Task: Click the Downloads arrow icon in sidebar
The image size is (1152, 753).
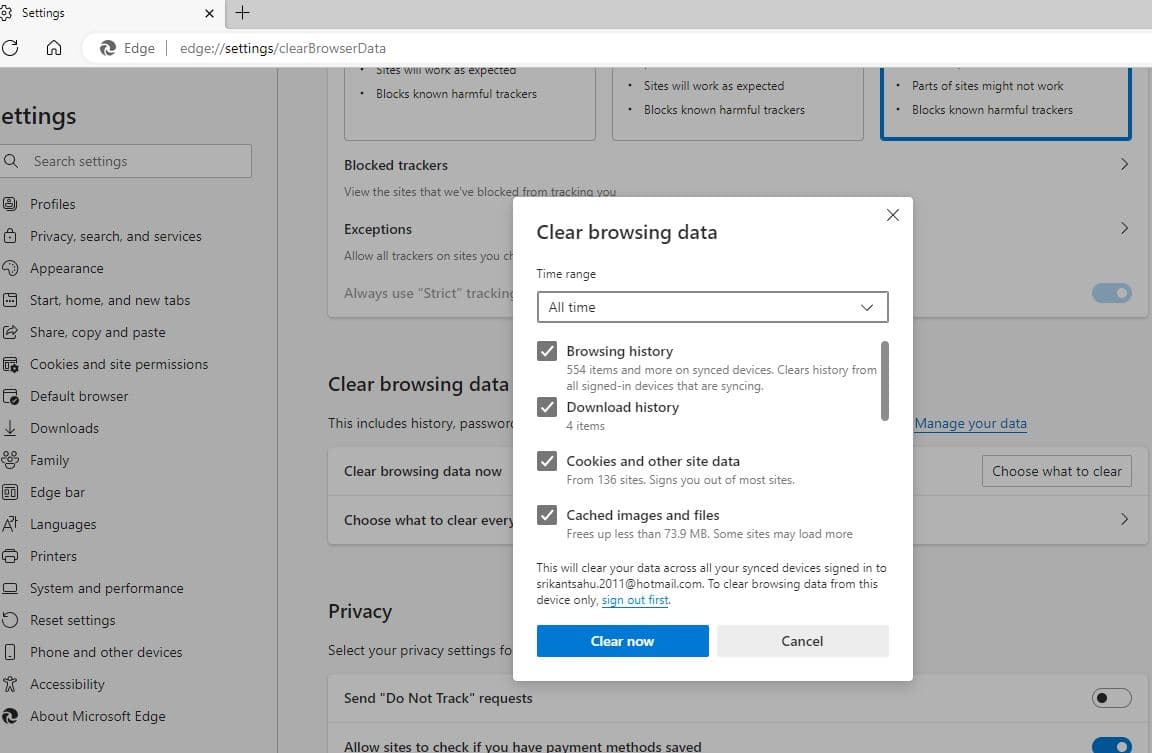Action: point(9,428)
